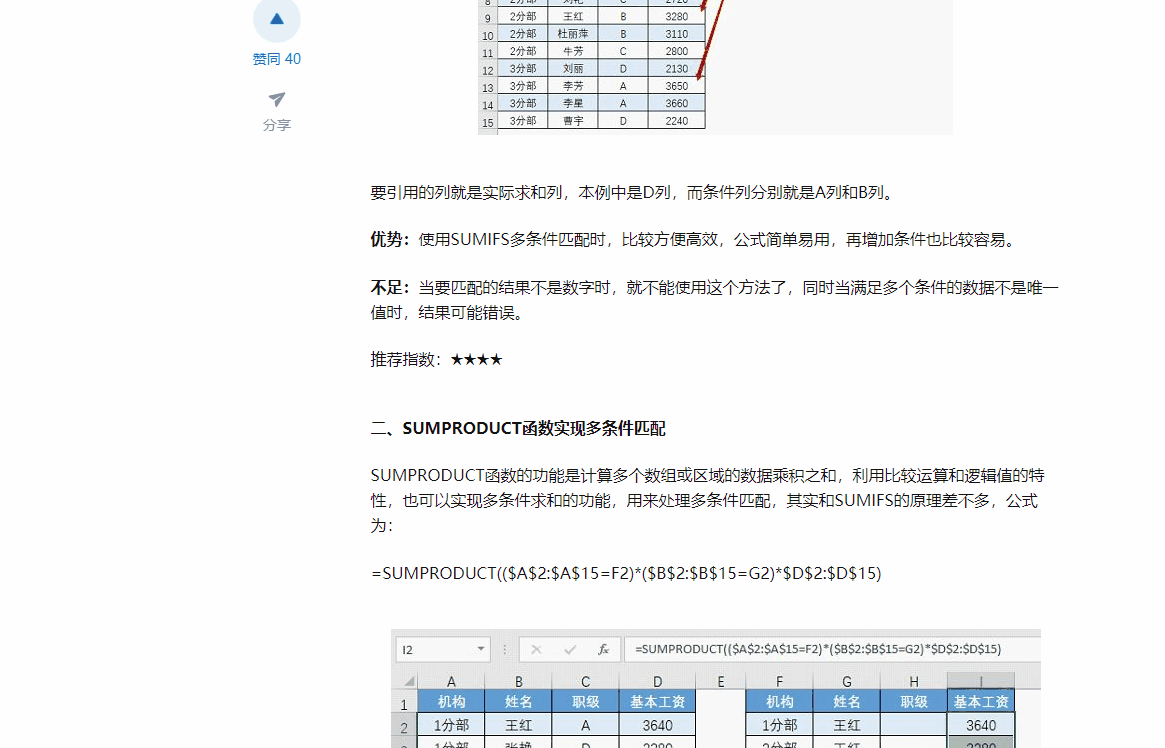The width and height of the screenshot is (1165, 748).
Task: Select column D header labeled 基本工资
Action: point(657,701)
